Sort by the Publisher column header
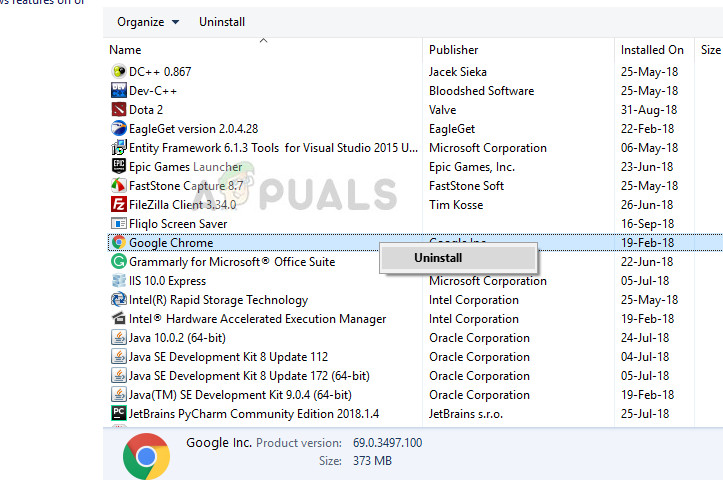 [x=453, y=50]
